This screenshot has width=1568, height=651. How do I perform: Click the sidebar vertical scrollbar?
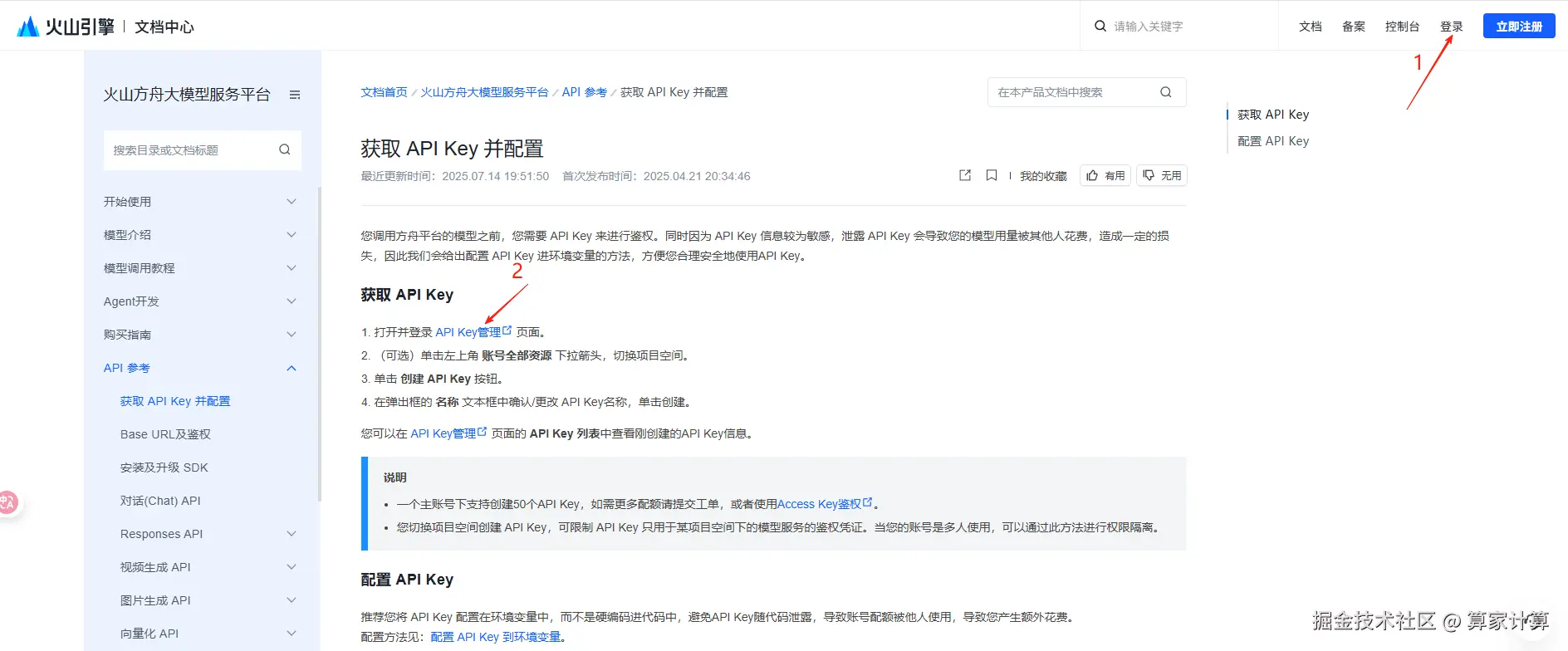[320, 345]
